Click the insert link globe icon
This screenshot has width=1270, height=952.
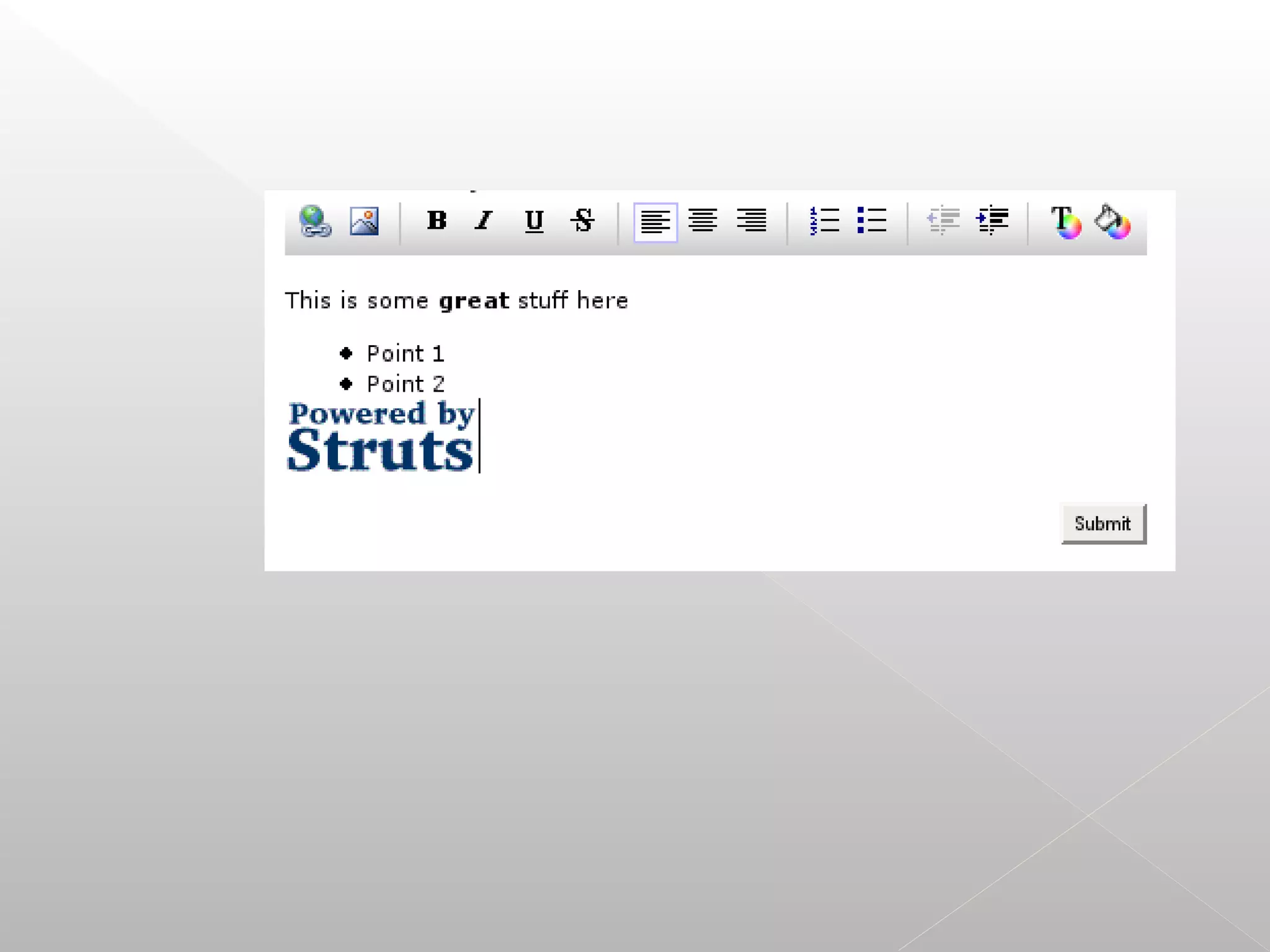tap(315, 221)
